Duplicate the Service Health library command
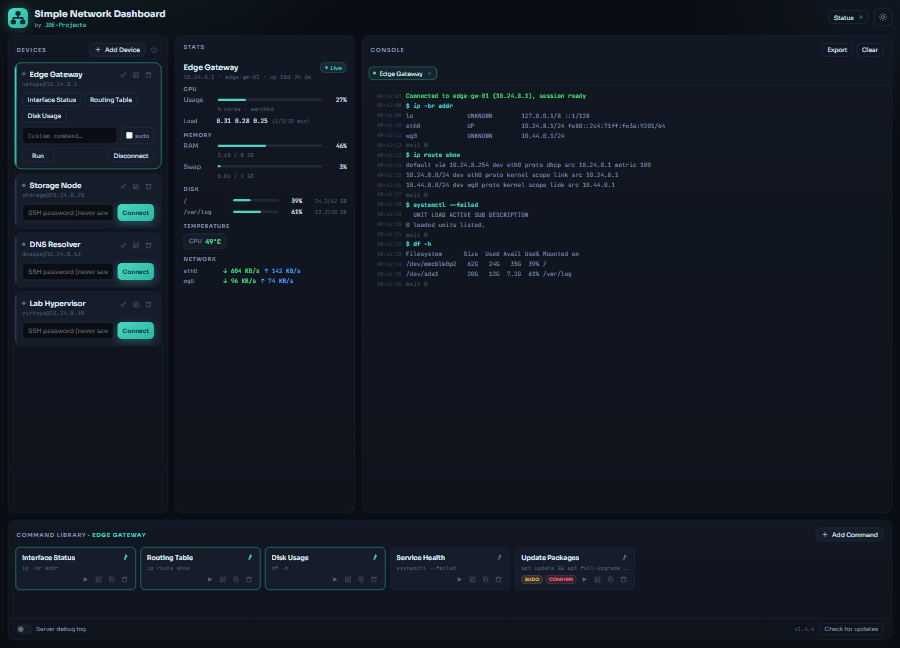 click(x=486, y=580)
